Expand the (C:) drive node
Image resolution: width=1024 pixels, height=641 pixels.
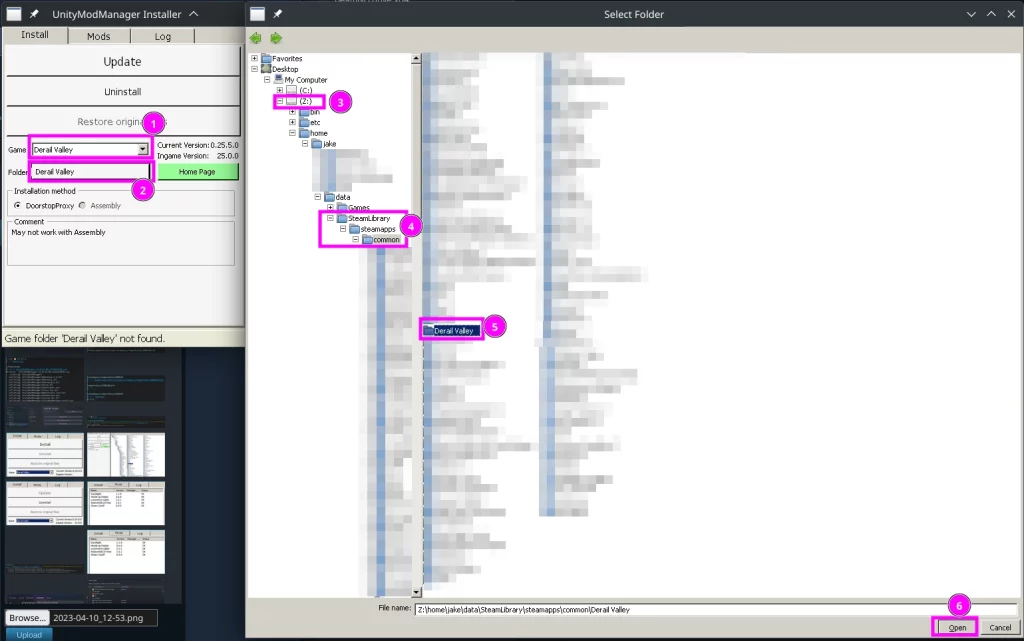pos(280,91)
